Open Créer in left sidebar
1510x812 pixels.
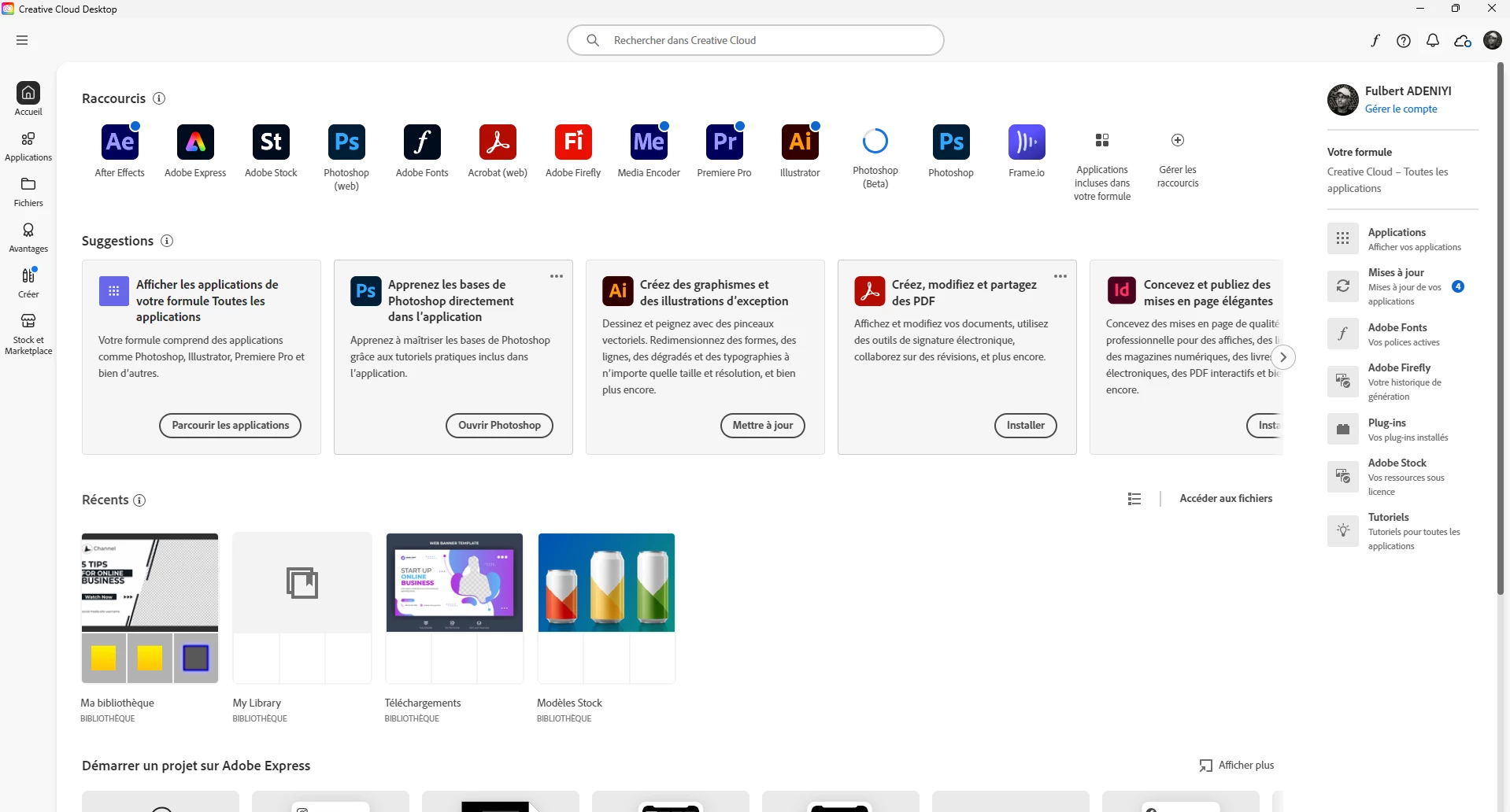28,282
